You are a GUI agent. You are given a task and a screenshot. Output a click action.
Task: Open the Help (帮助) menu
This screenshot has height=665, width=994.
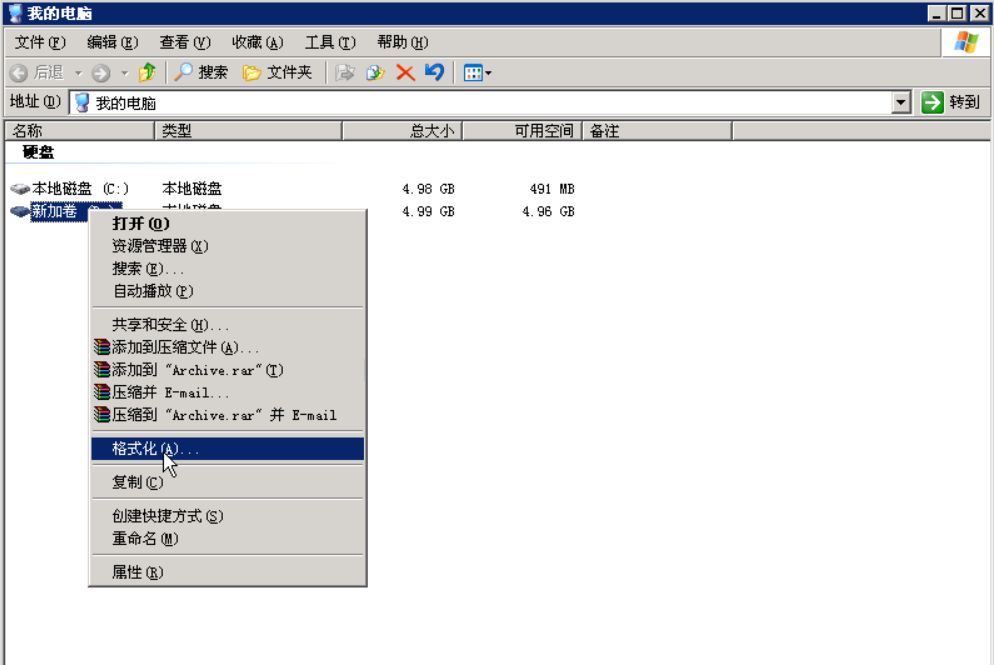(403, 42)
